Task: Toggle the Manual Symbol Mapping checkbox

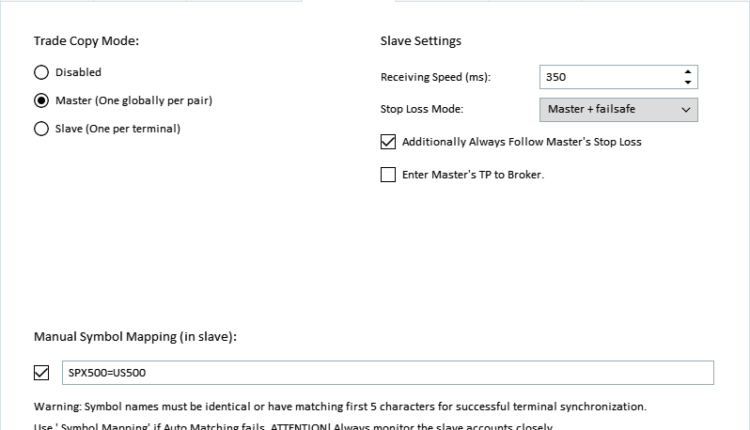Action: click(x=42, y=373)
